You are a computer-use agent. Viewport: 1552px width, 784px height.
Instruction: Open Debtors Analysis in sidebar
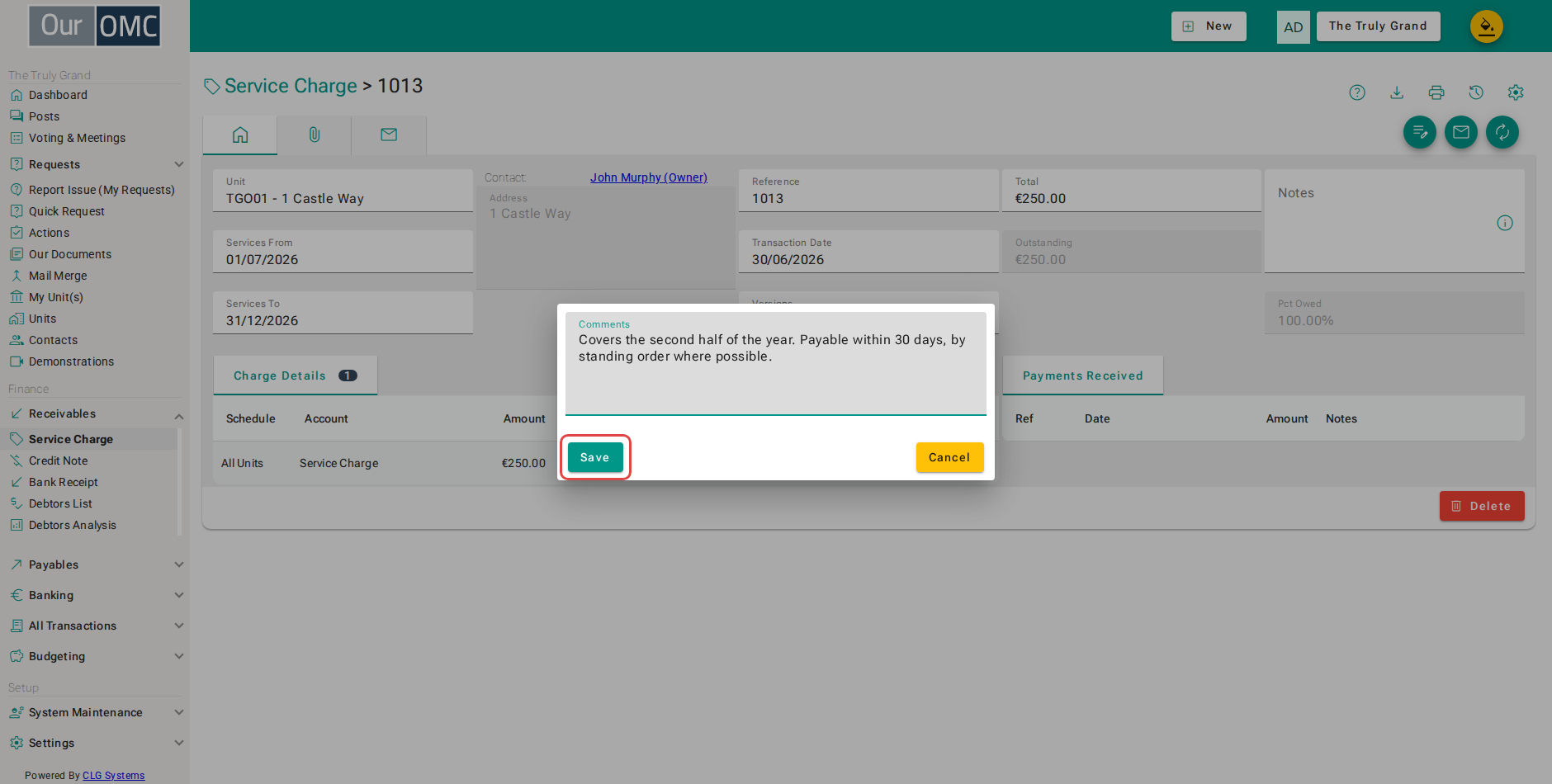pyautogui.click(x=72, y=525)
